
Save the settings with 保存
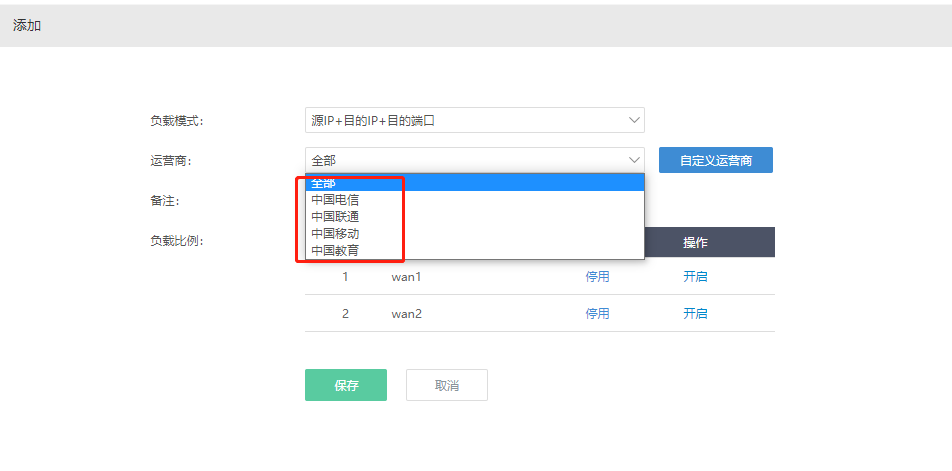tap(346, 385)
